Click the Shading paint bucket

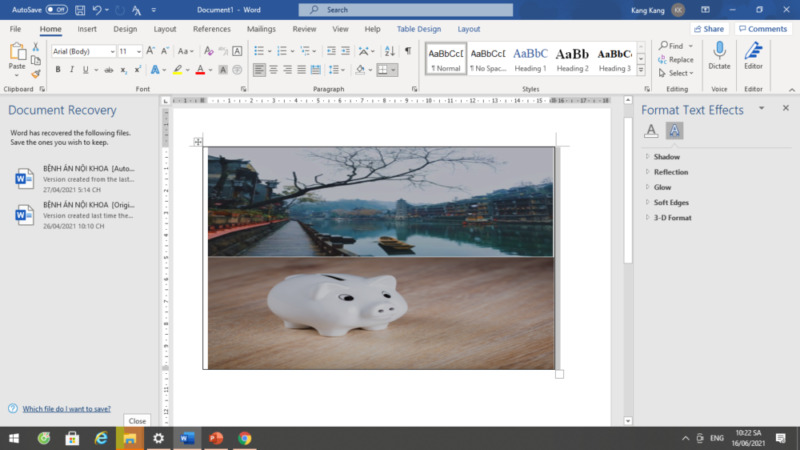[360, 70]
